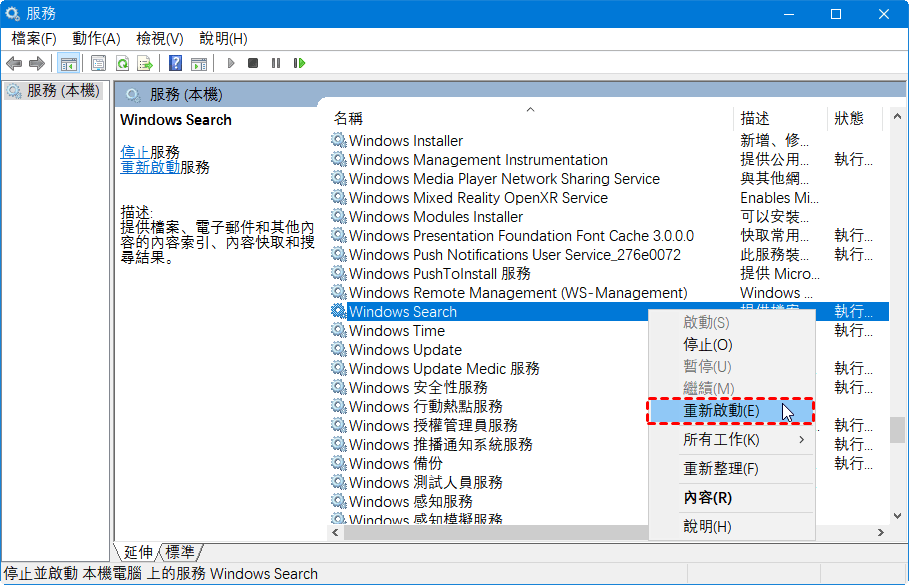Stop service using the toolbar stop button

click(x=253, y=63)
